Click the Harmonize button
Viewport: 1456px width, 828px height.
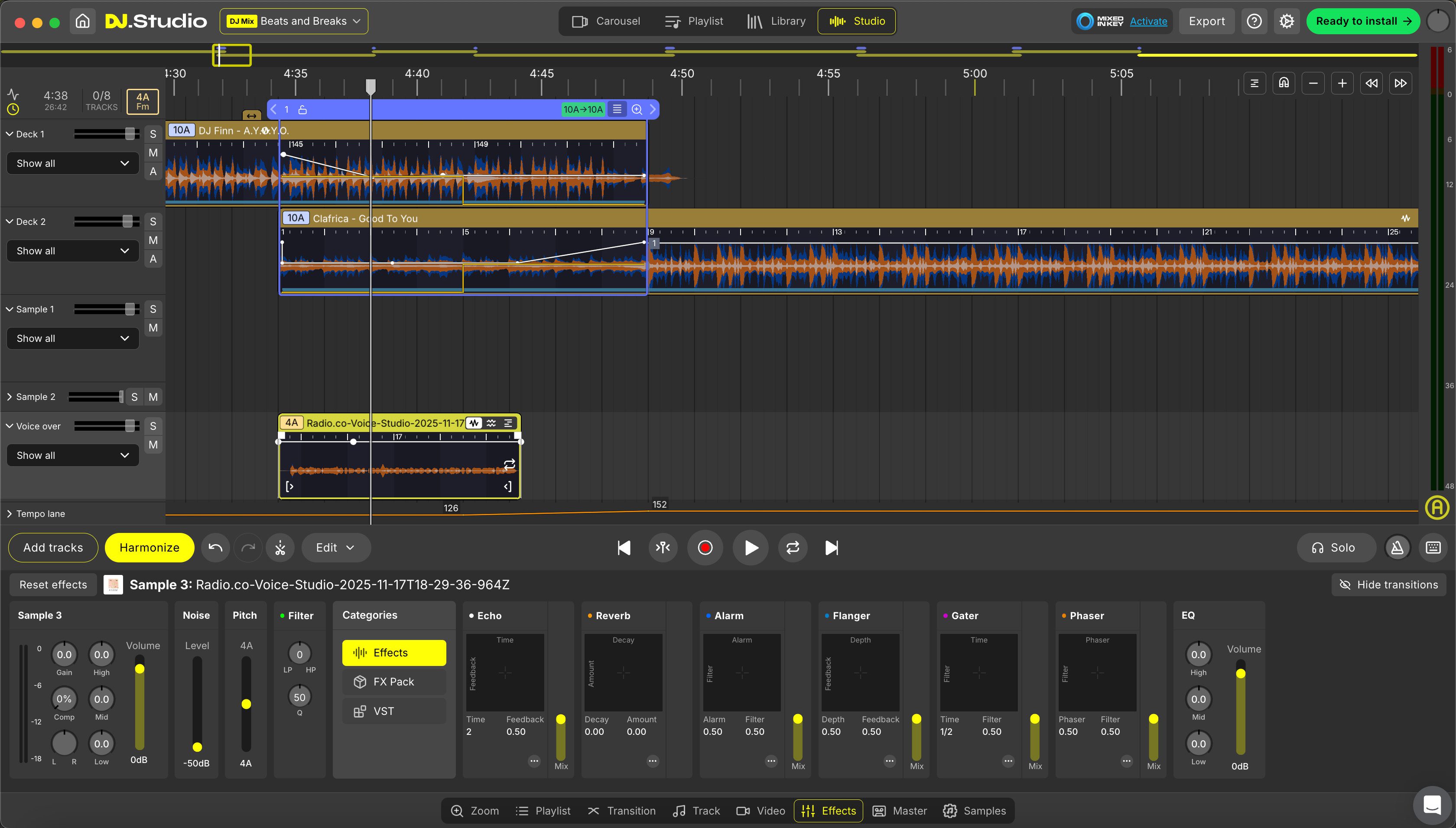(x=149, y=548)
